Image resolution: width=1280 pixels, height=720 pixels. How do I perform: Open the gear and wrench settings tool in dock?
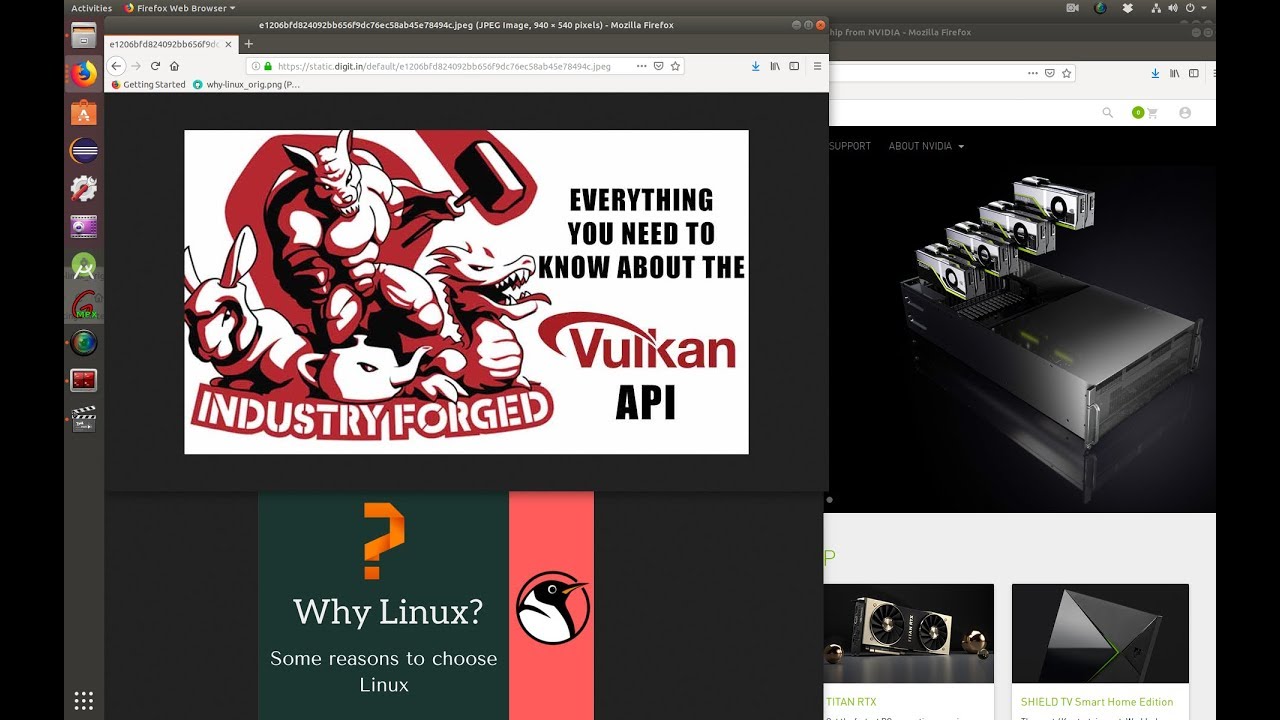coord(84,189)
